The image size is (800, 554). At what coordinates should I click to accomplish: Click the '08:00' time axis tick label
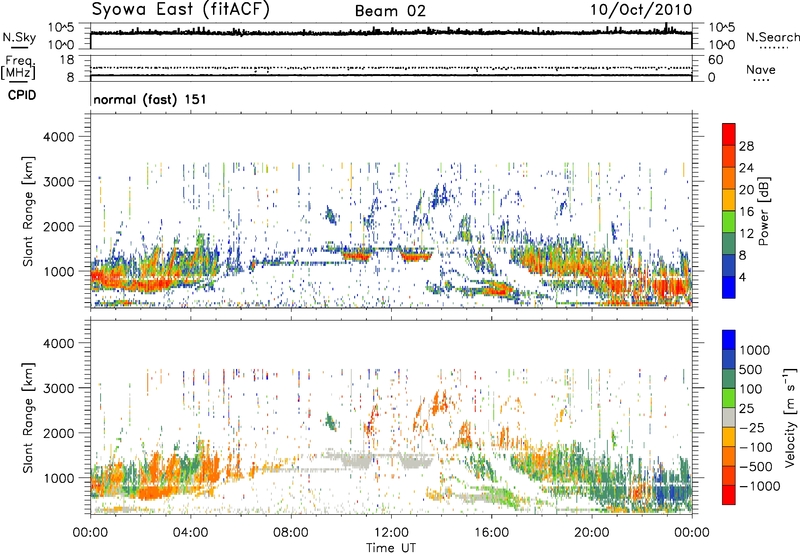click(291, 533)
